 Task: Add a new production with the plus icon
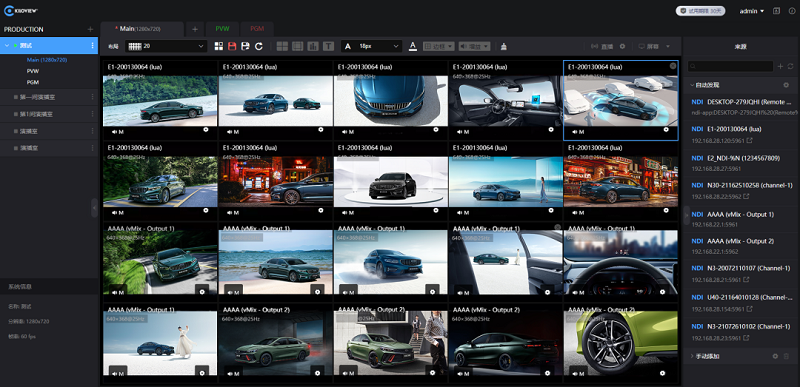(x=90, y=29)
